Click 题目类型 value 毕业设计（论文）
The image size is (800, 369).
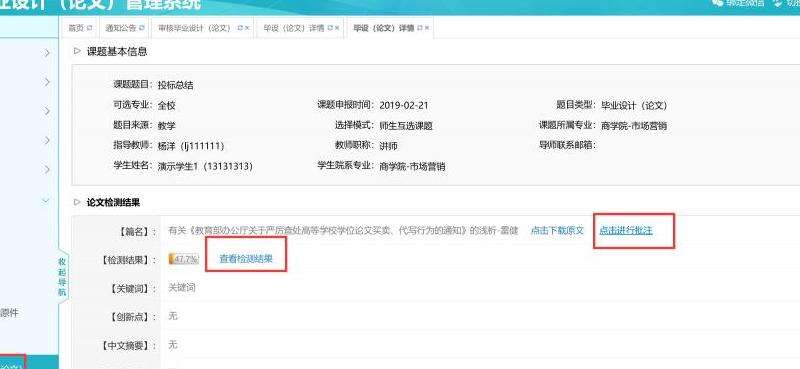pyautogui.click(x=634, y=106)
